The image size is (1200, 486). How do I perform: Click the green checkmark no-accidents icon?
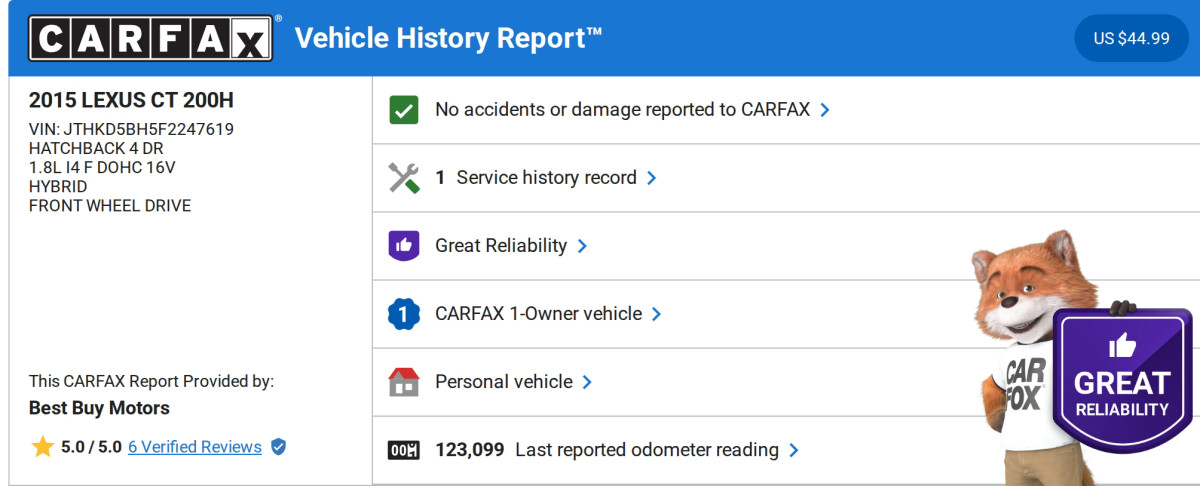(x=404, y=110)
